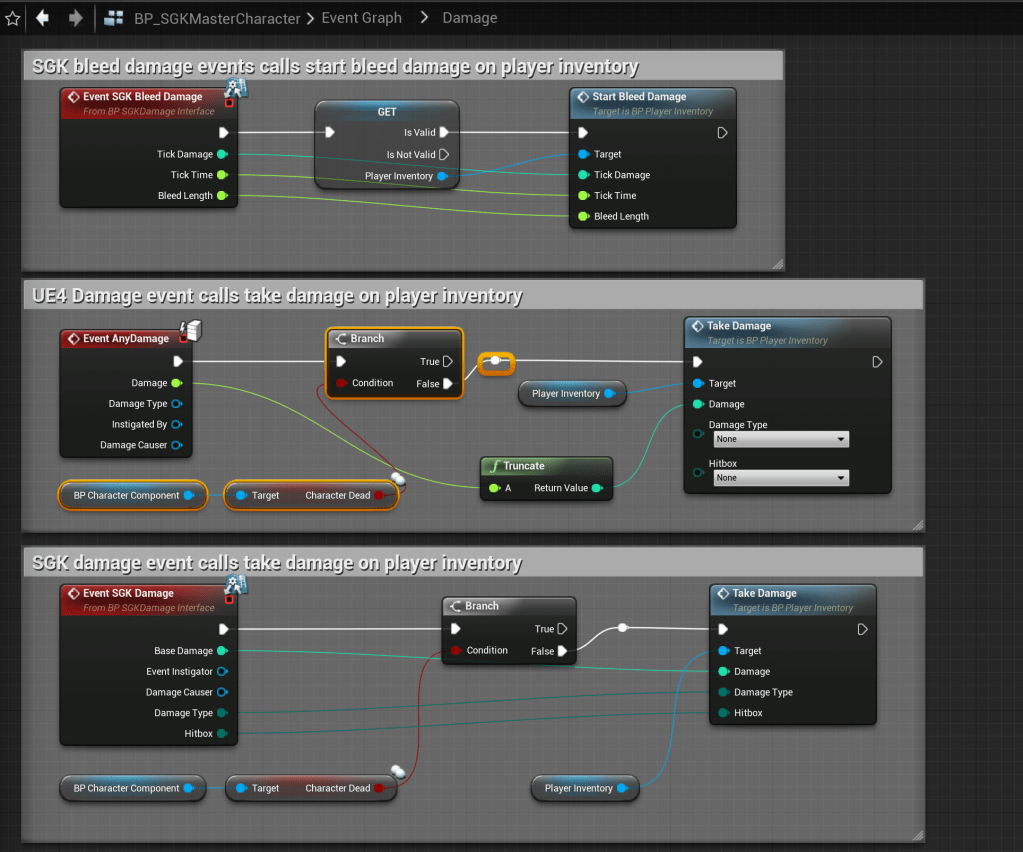Click the Is Not Valid output pin
This screenshot has height=852, width=1023.
[x=444, y=155]
